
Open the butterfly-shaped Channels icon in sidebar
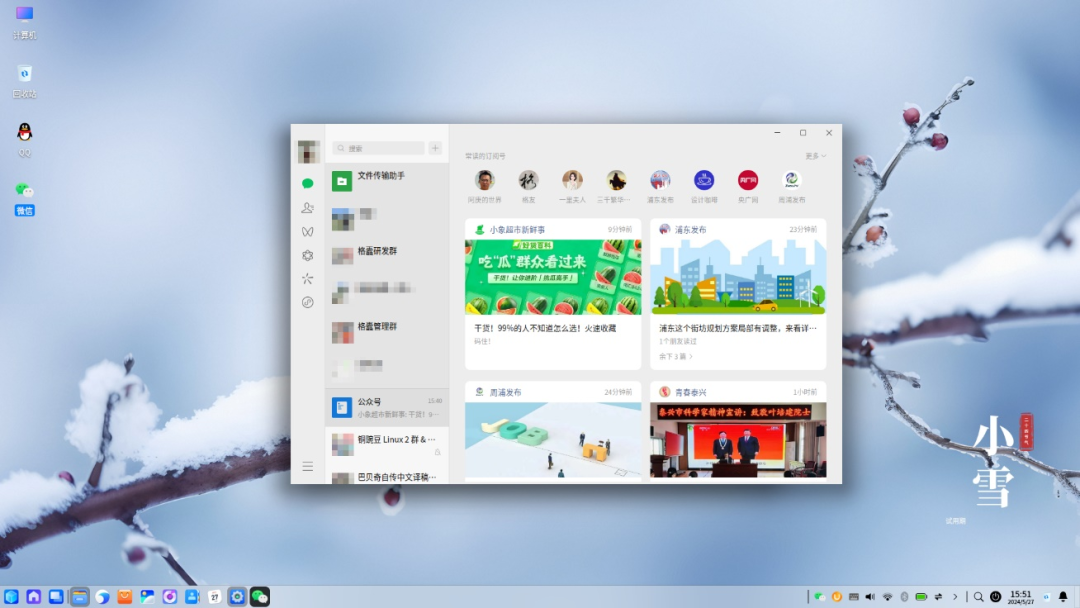(x=307, y=231)
